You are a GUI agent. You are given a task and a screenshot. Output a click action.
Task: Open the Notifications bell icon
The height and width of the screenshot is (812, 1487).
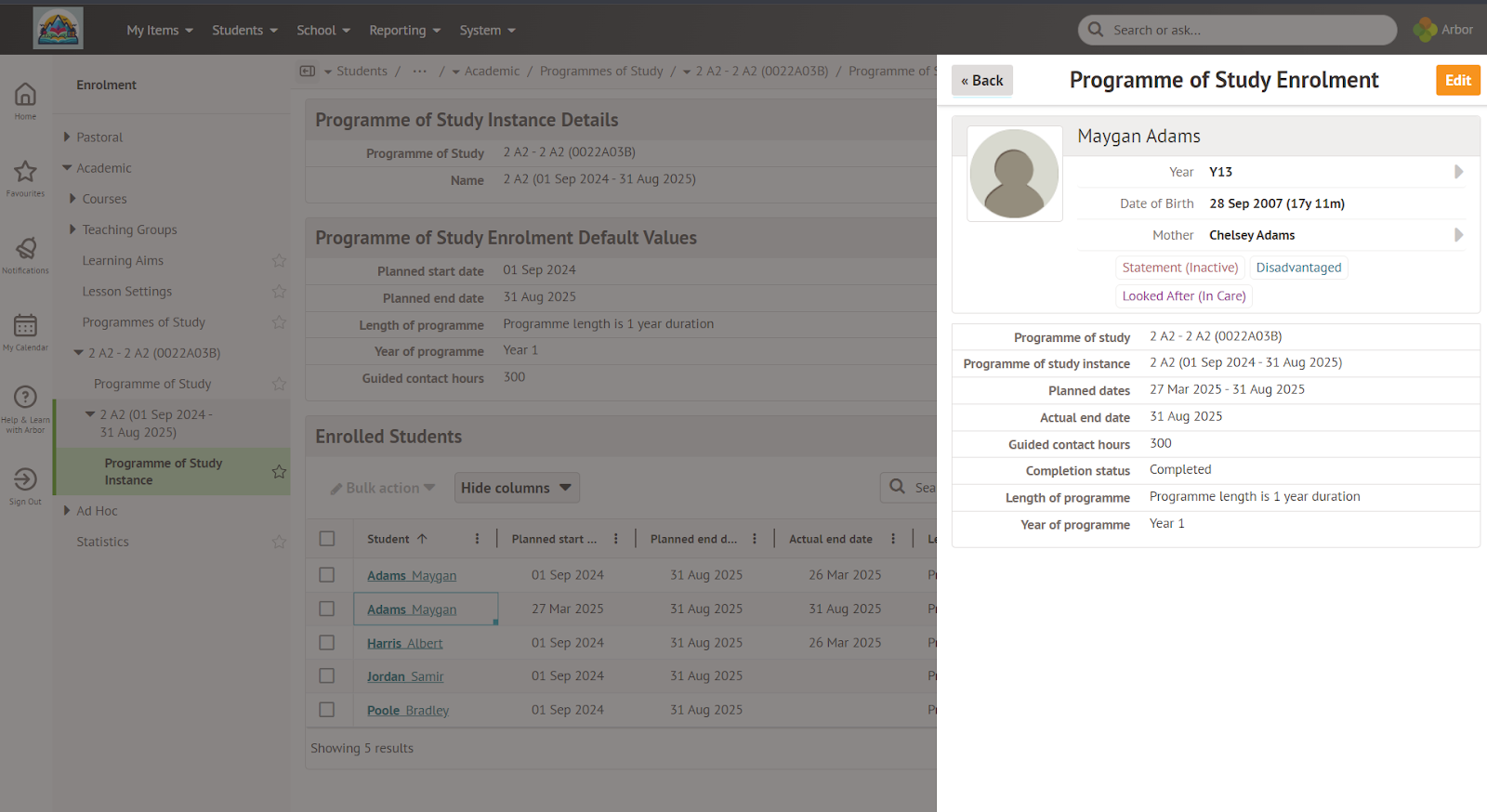point(25,249)
